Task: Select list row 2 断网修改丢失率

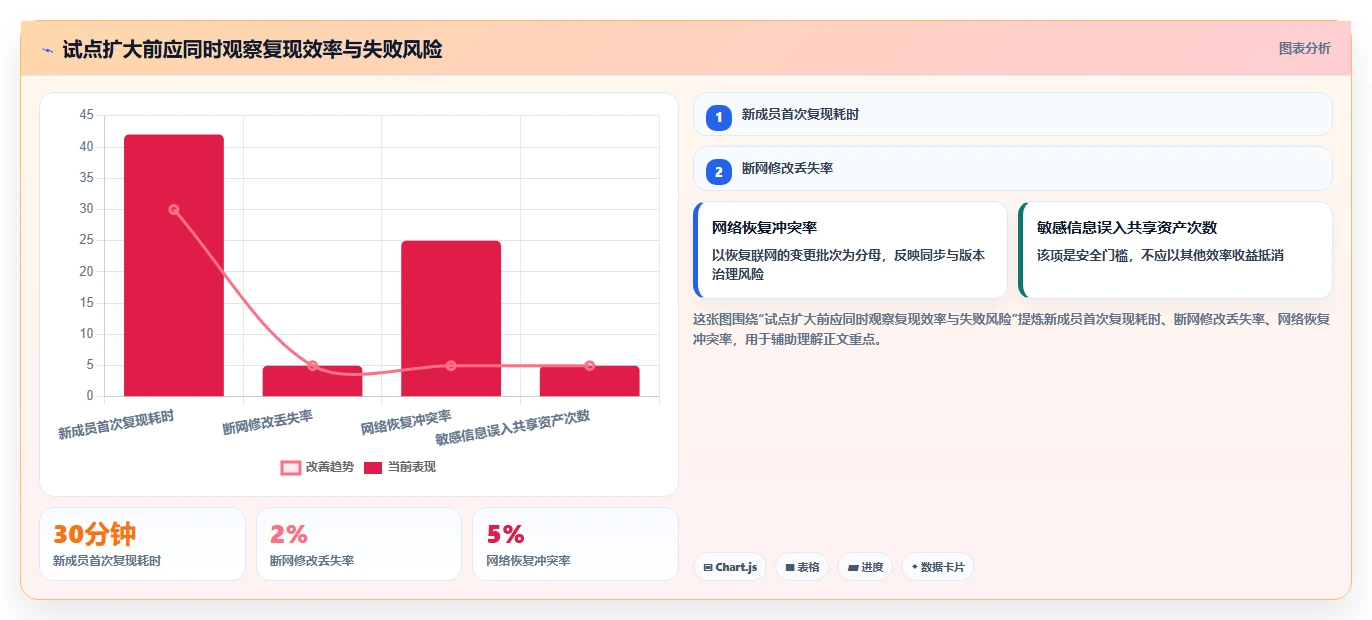Action: tap(1013, 168)
